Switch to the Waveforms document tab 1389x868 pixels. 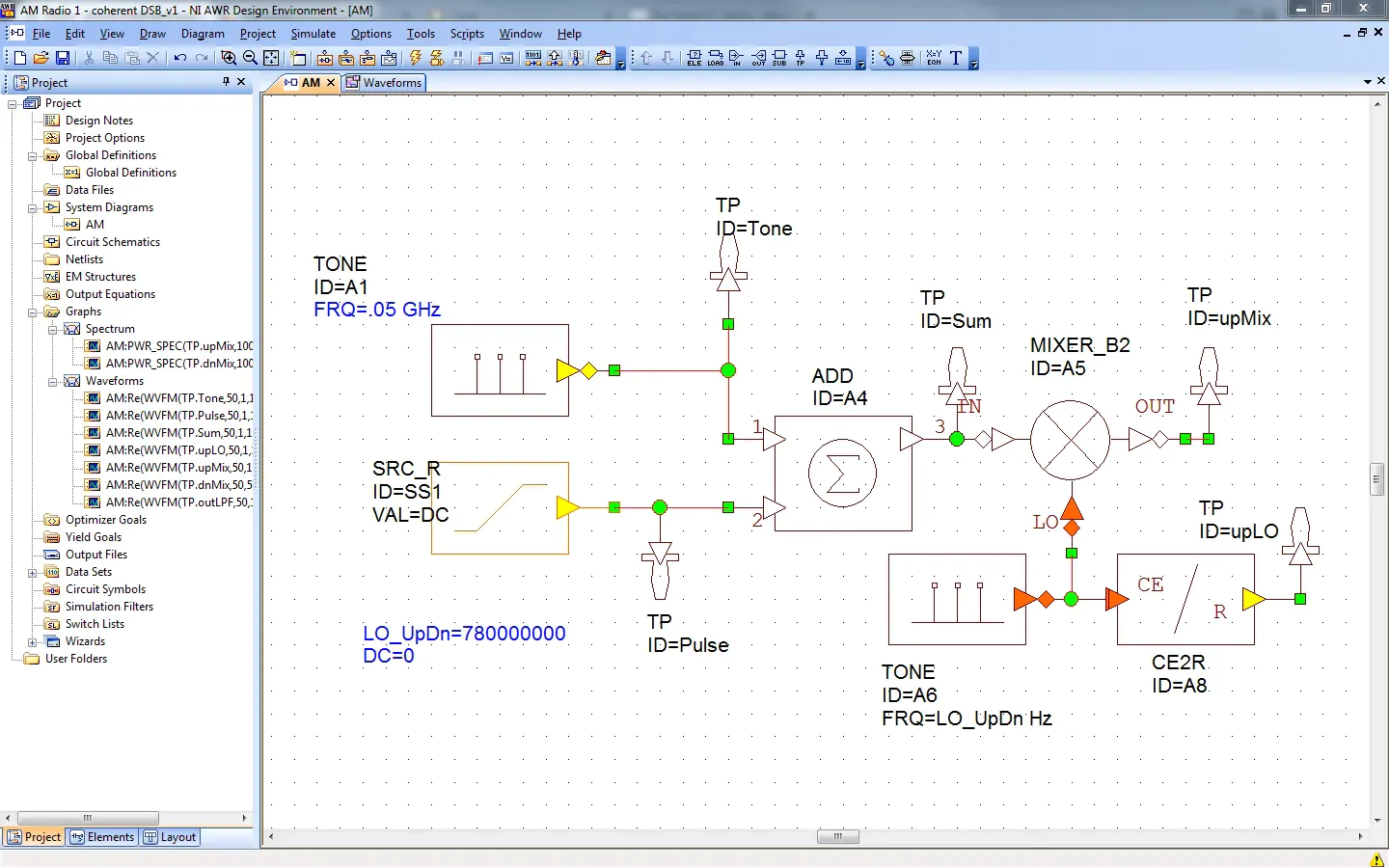384,83
